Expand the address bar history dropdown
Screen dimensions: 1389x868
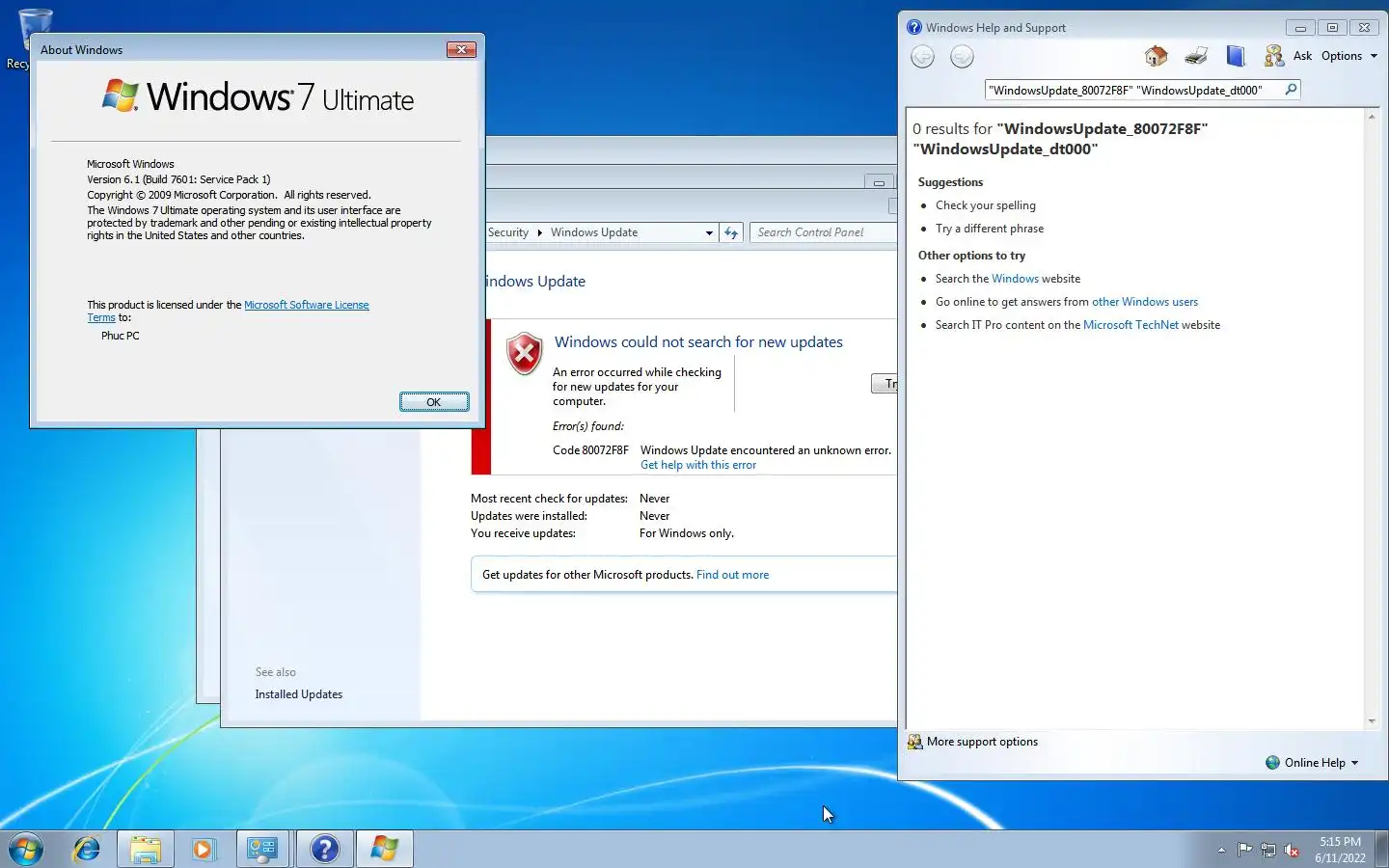[709, 232]
